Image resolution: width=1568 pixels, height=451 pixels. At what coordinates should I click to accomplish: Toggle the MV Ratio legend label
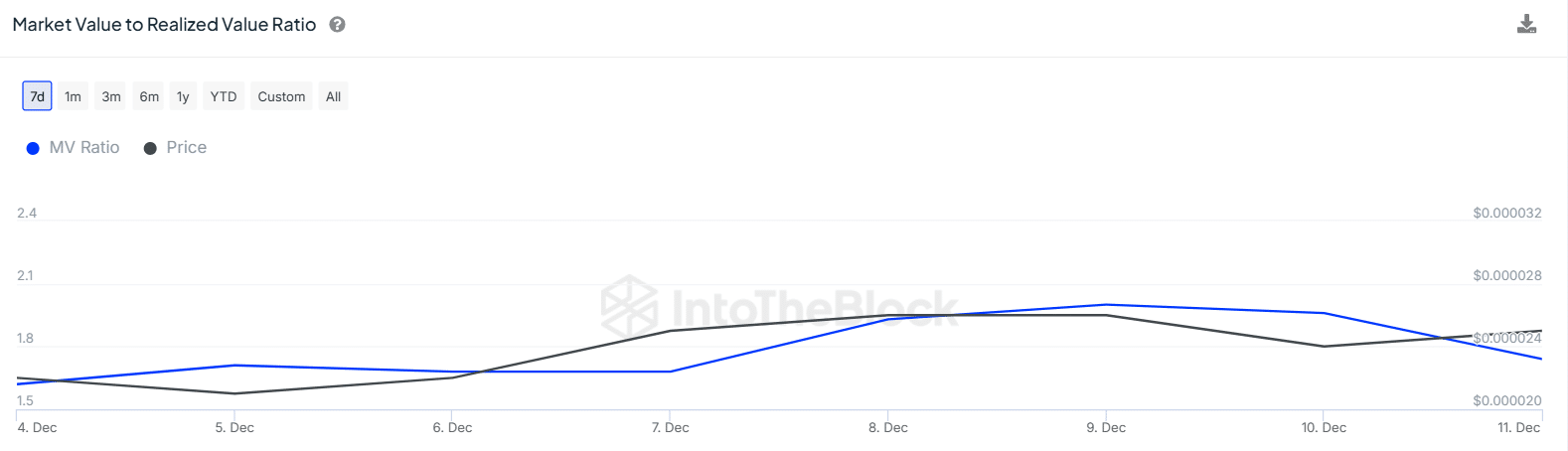[84, 147]
